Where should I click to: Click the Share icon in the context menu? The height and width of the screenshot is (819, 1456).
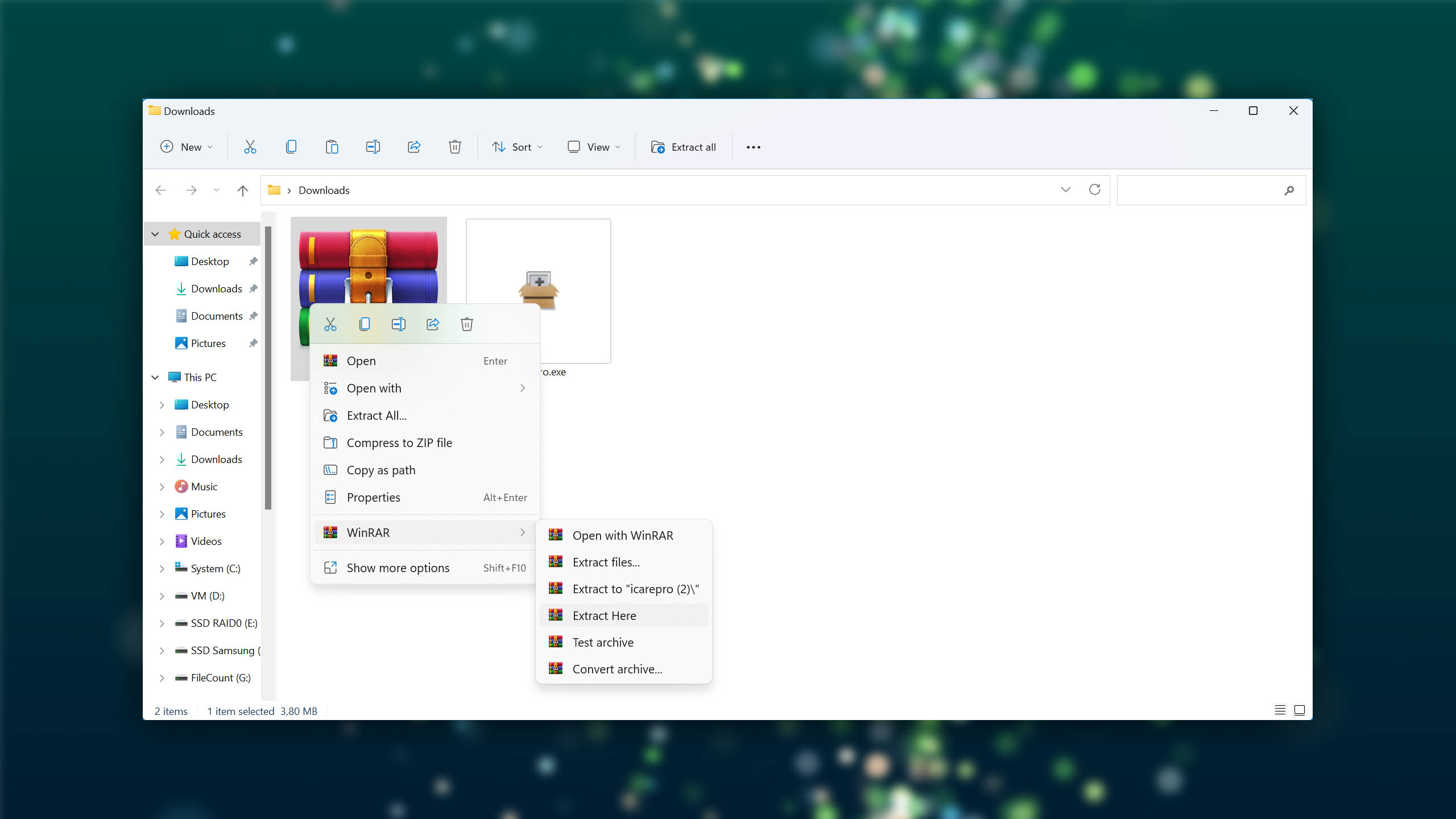(433, 324)
